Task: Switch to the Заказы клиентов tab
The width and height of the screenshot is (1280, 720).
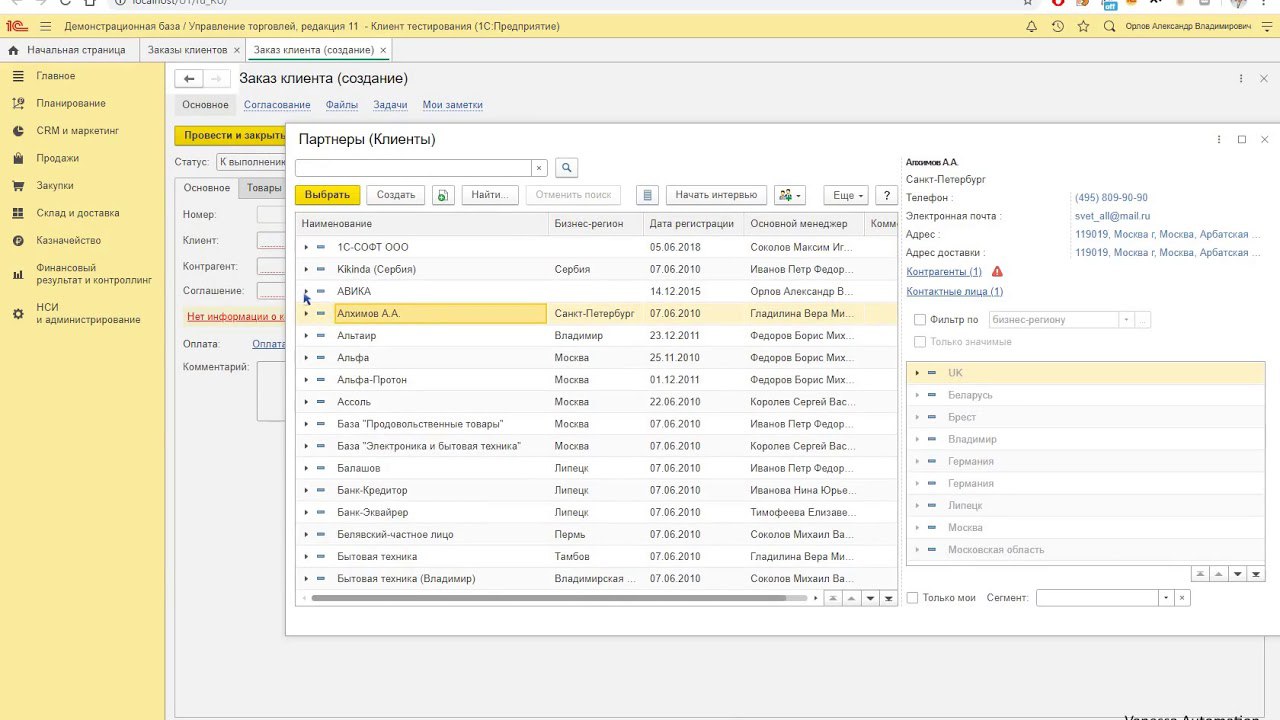Action: point(187,49)
